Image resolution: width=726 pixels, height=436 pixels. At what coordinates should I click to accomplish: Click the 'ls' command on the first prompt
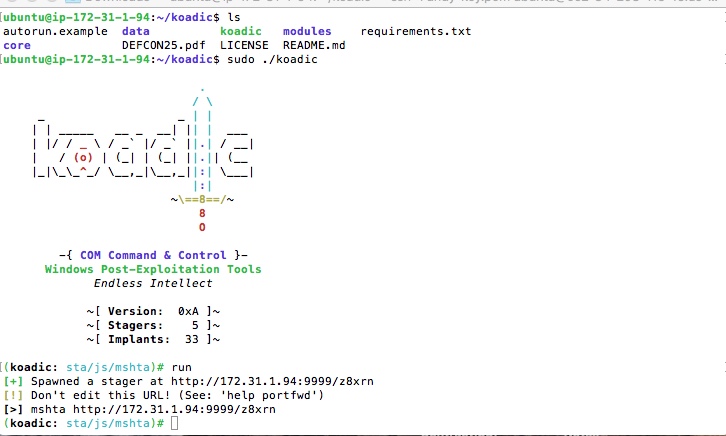point(234,18)
